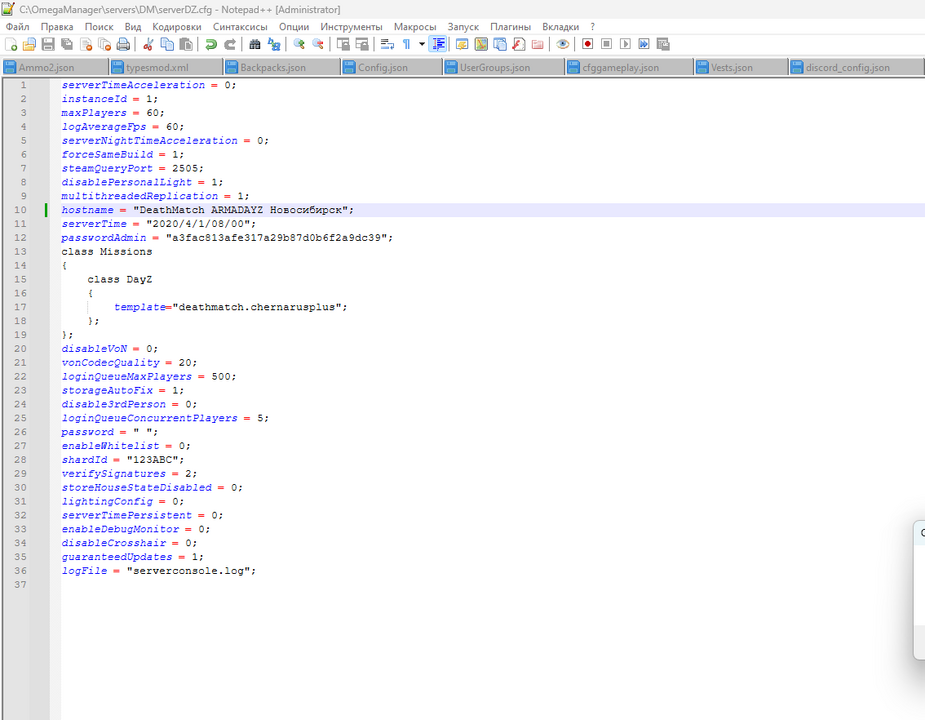This screenshot has width=925, height=720.
Task: Toggle synchronized vertical scrolling
Action: click(x=343, y=44)
